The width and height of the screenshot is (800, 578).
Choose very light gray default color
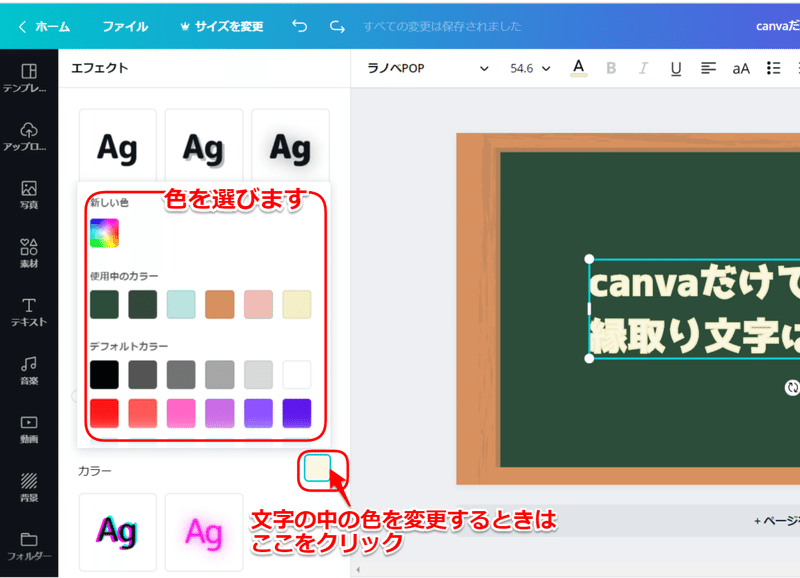click(258, 374)
